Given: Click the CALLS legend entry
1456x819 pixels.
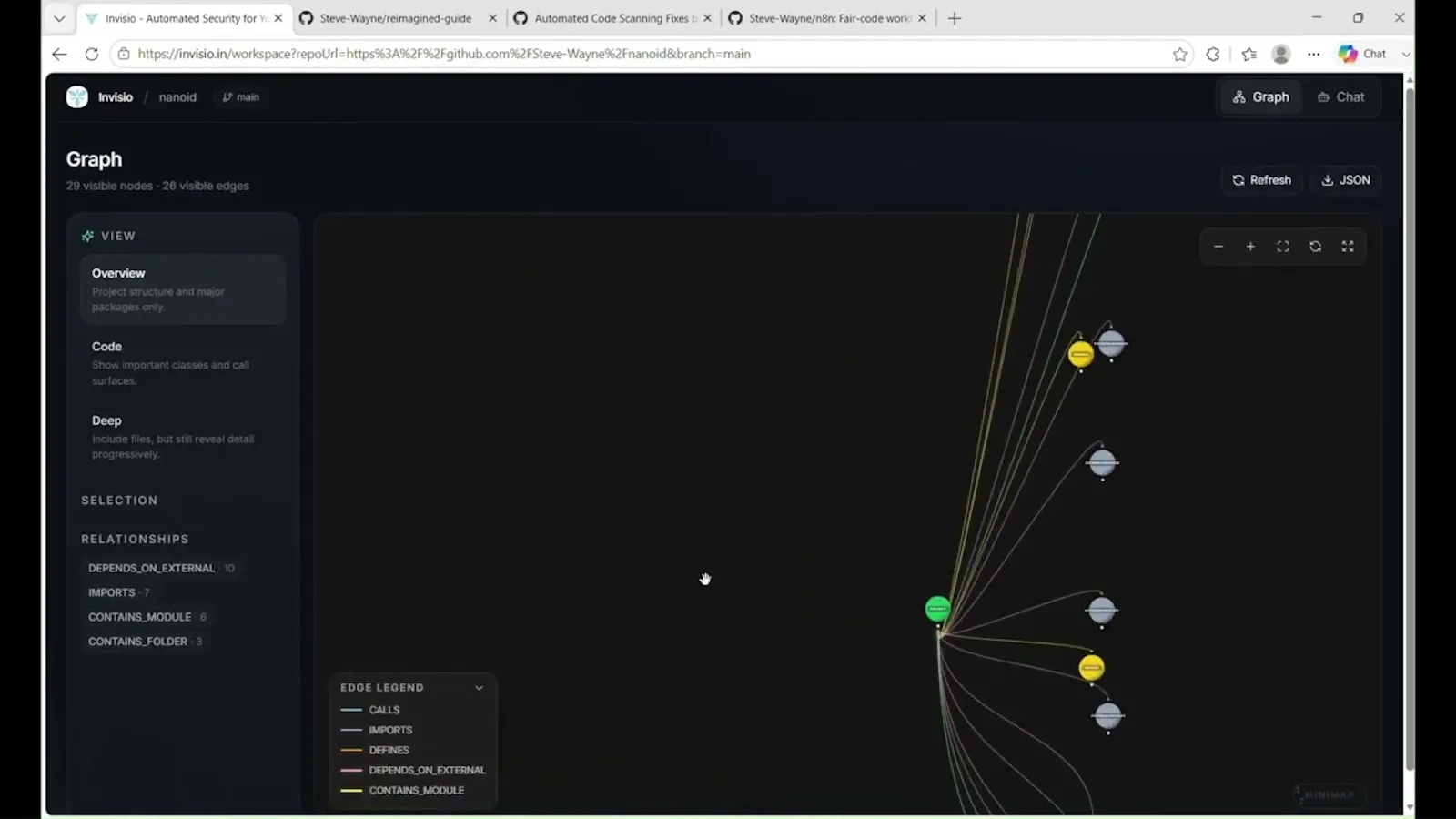Looking at the screenshot, I should [x=370, y=710].
